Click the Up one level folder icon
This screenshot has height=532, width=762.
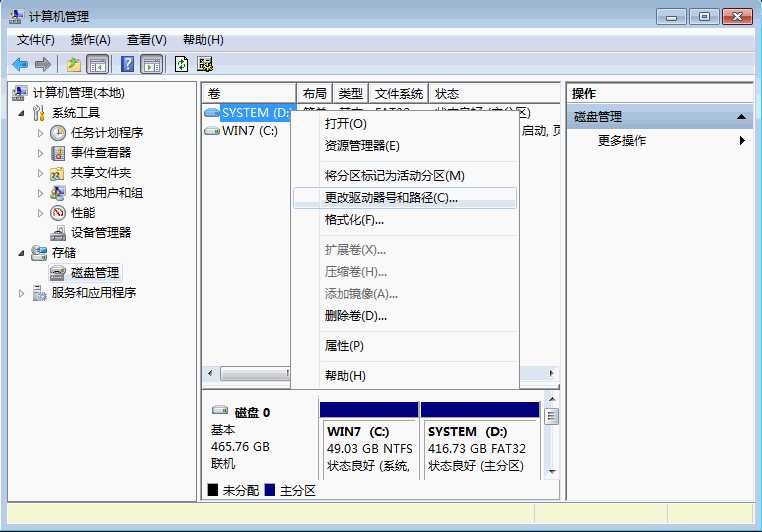pos(73,64)
